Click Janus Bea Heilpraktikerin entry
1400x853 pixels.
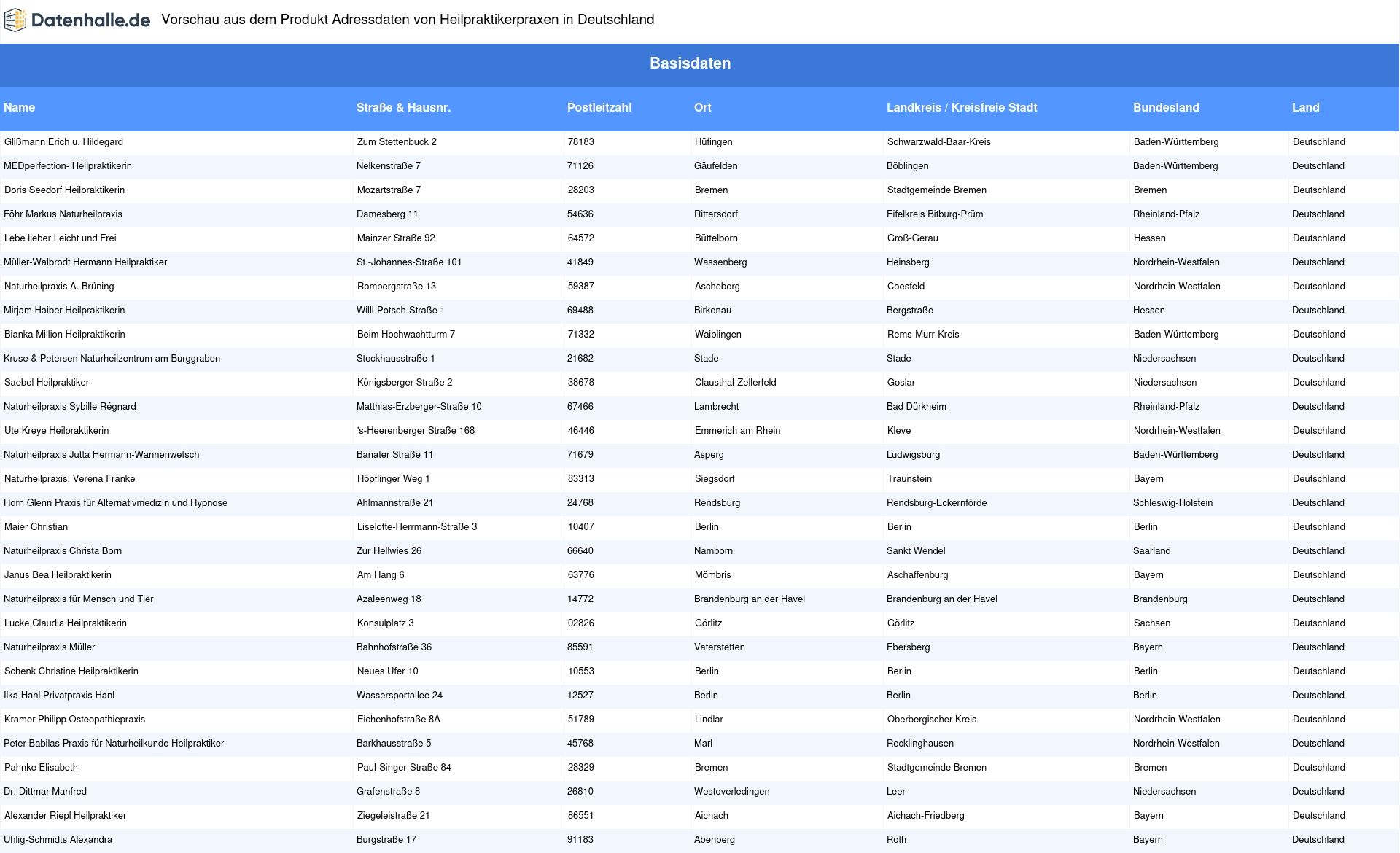pyautogui.click(x=58, y=575)
